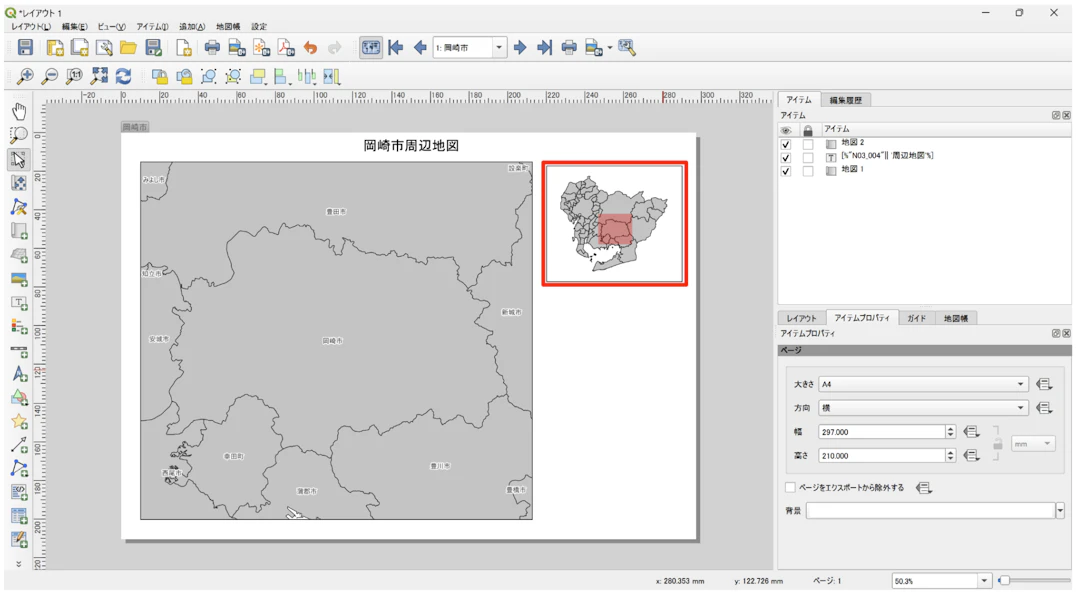Viewport: 1080px width, 595px height.
Task: Click the 幅 width input field
Action: pyautogui.click(x=880, y=432)
